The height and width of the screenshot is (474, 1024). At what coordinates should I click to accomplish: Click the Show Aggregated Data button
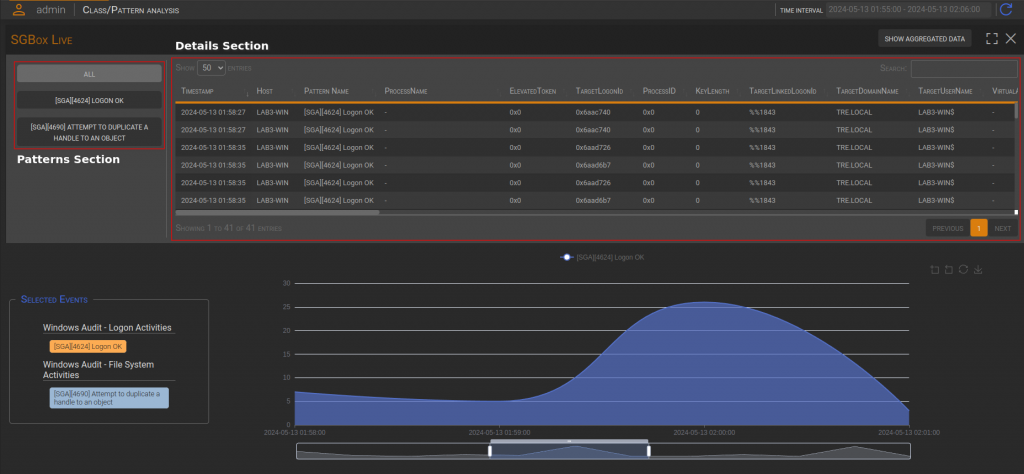[924, 39]
